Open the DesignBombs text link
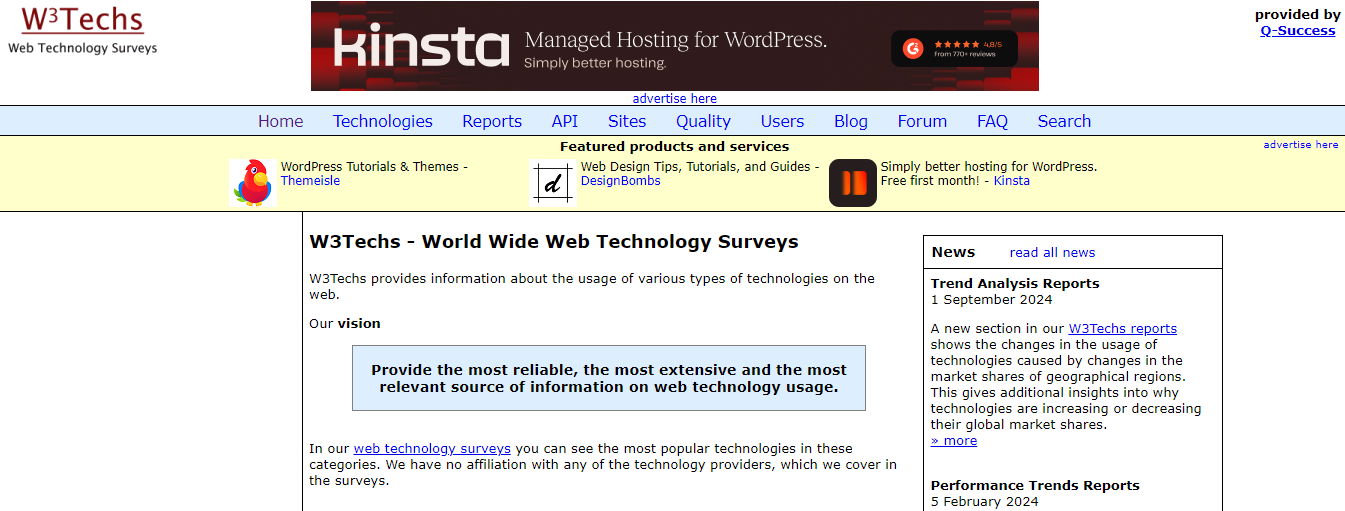1345x511 pixels. [x=620, y=181]
